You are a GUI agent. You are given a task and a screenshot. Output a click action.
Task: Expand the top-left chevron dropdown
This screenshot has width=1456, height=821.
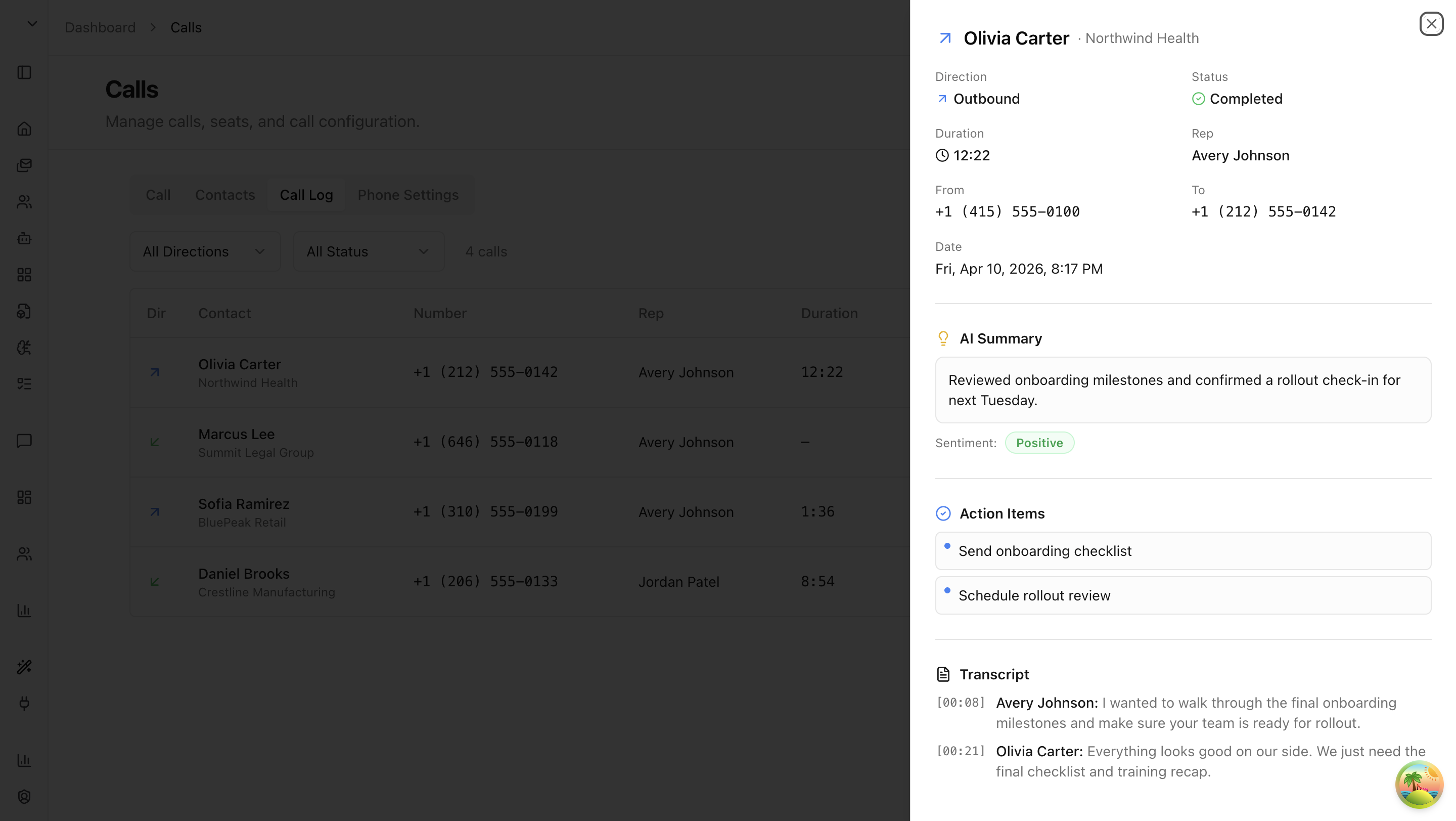coord(32,24)
